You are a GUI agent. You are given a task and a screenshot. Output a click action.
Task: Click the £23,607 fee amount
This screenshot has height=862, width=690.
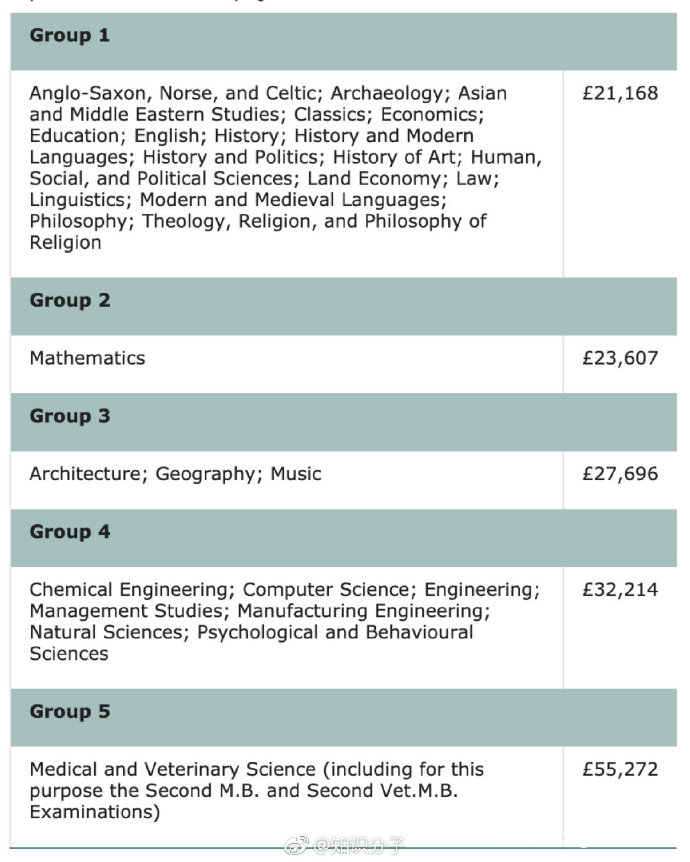620,358
